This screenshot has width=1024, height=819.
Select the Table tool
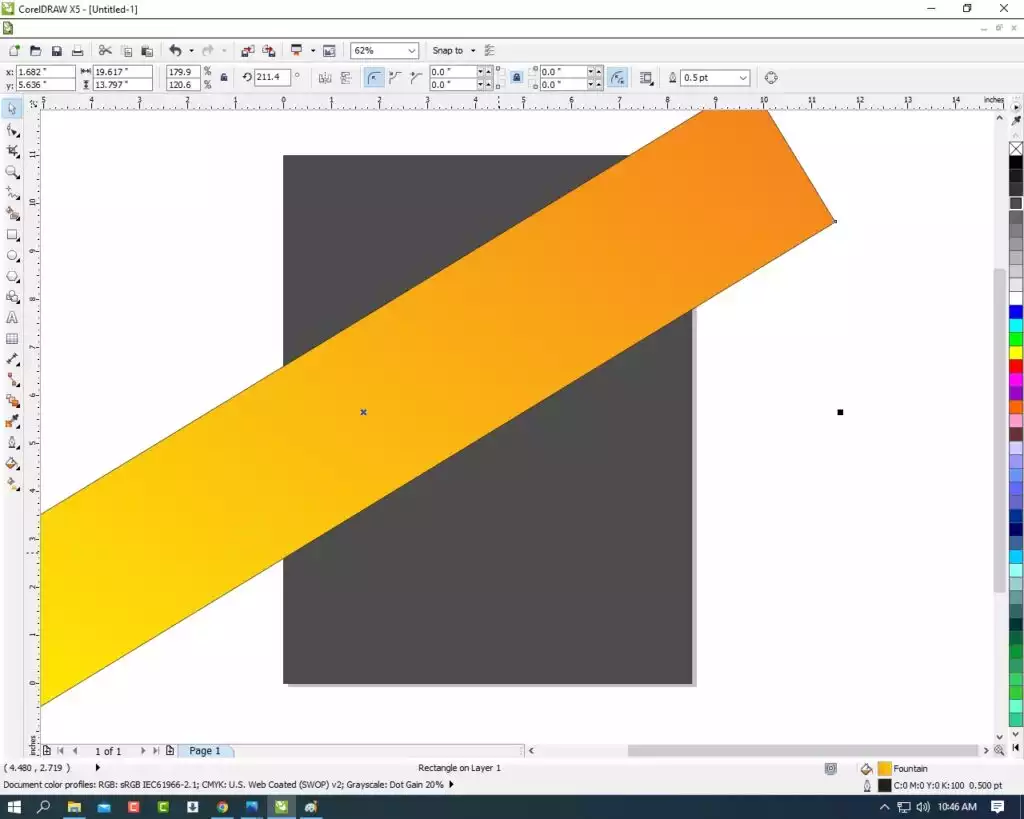(x=12, y=338)
